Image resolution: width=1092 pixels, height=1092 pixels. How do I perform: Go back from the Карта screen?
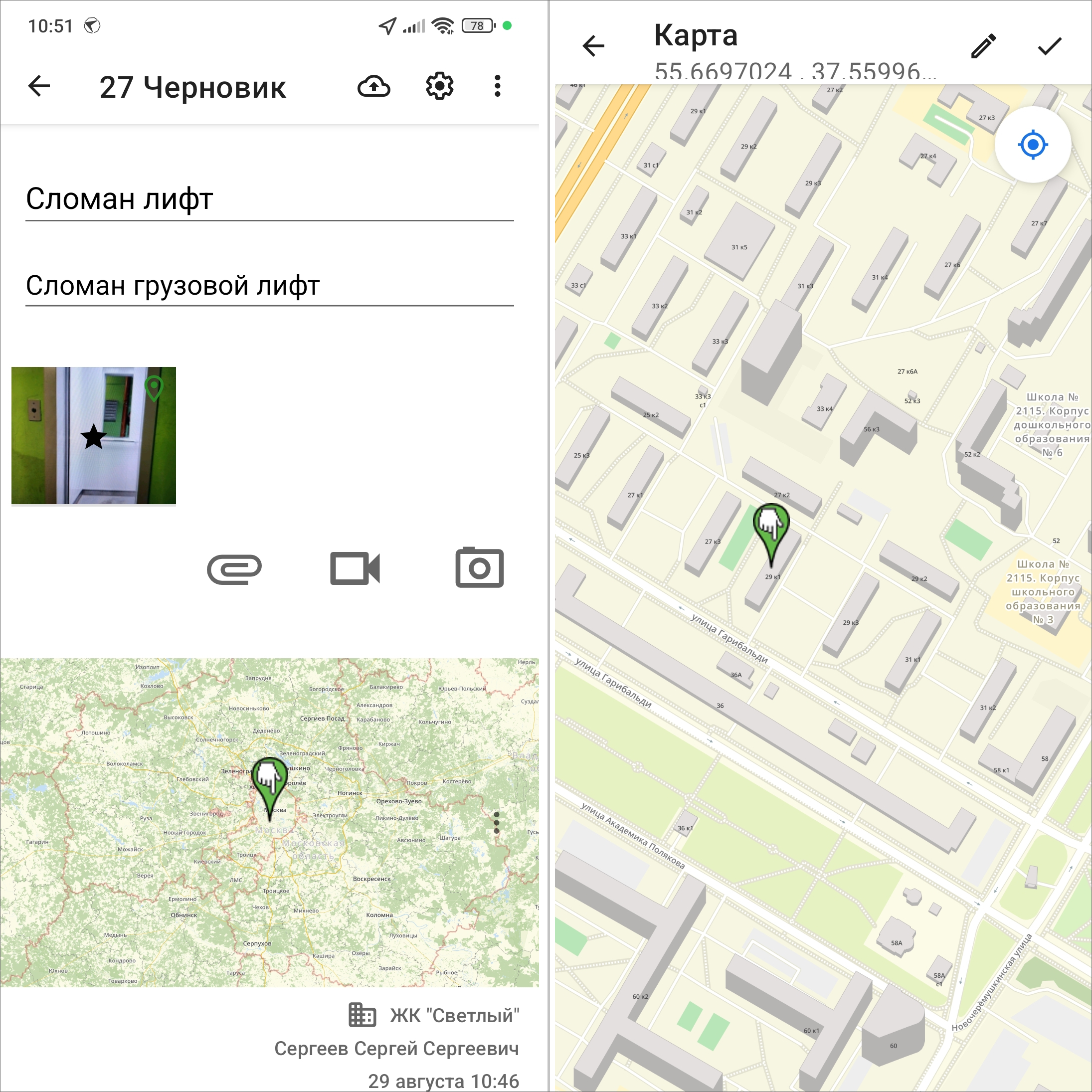click(x=593, y=46)
